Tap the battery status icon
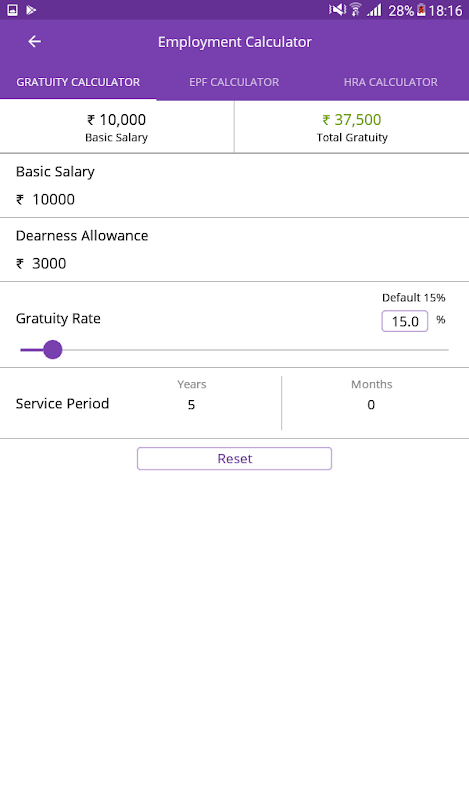This screenshot has height=800, width=469. [421, 10]
